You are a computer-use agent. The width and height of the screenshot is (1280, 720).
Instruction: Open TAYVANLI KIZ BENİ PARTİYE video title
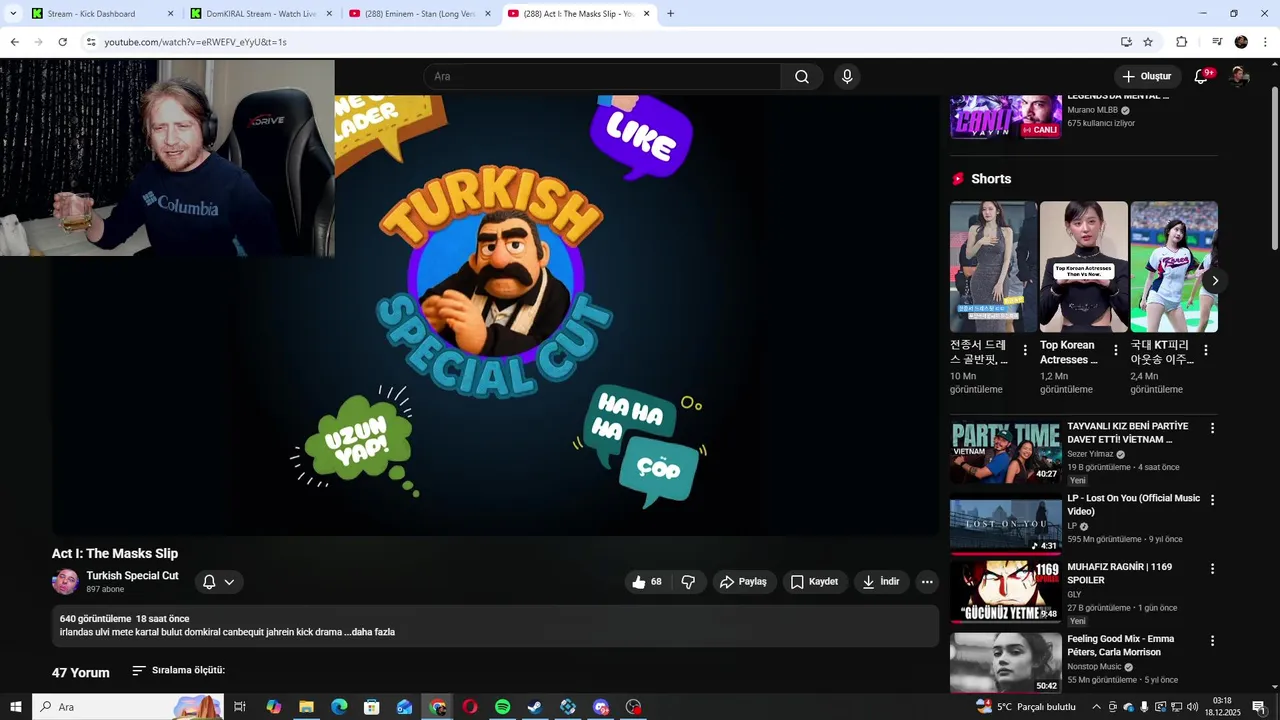point(1127,433)
